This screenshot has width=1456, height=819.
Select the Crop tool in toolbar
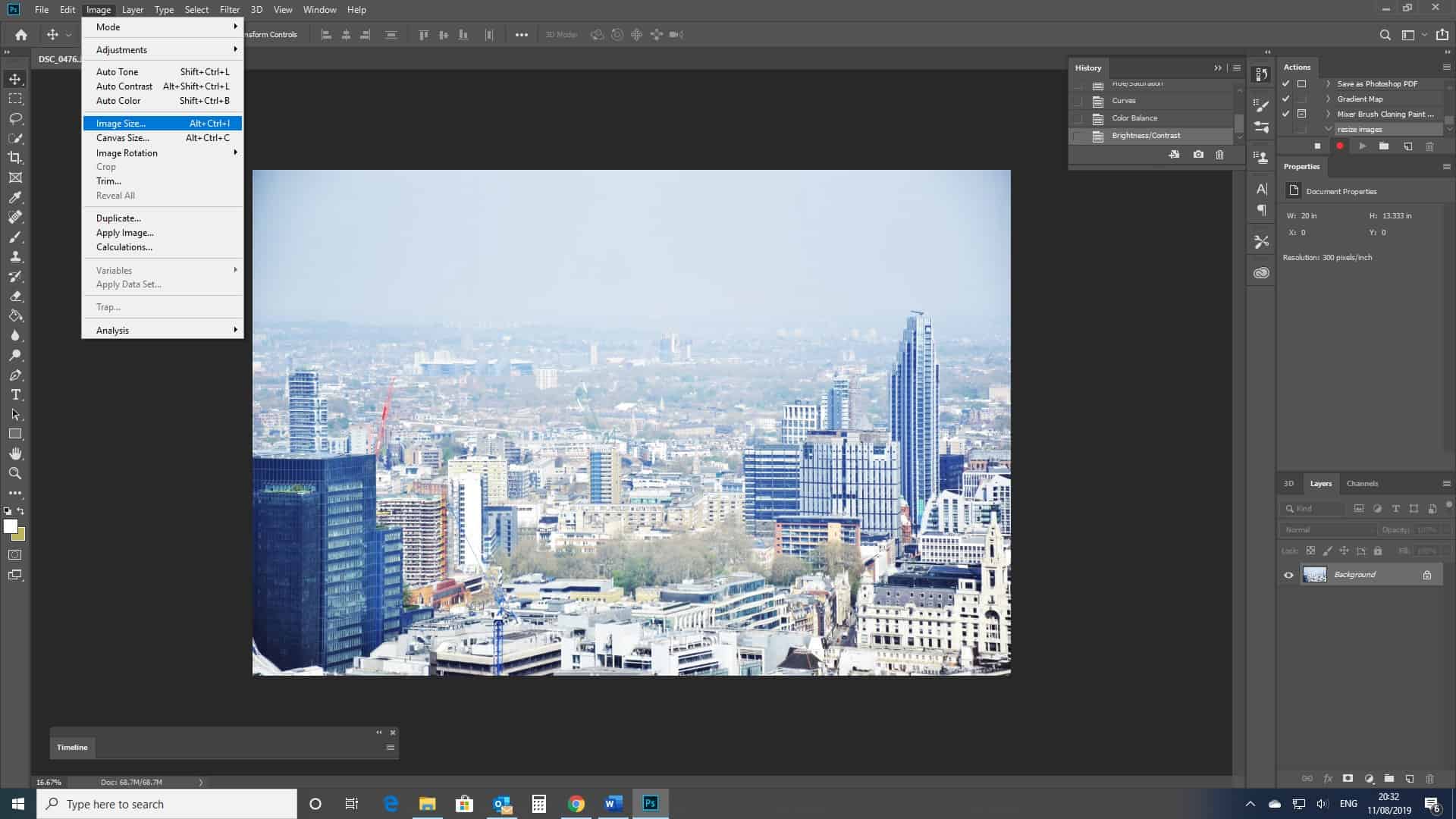15,158
